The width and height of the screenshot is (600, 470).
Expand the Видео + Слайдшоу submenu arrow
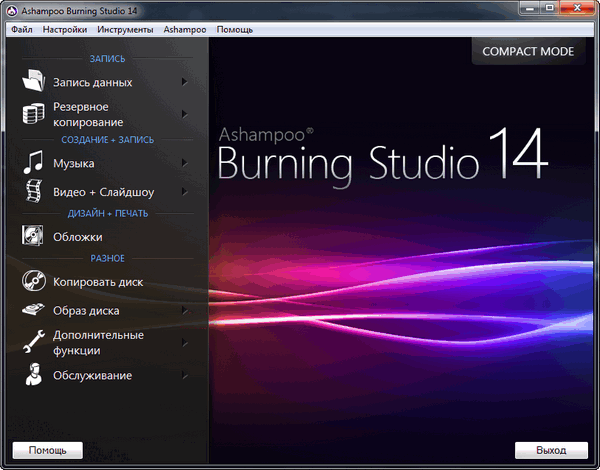tap(184, 191)
